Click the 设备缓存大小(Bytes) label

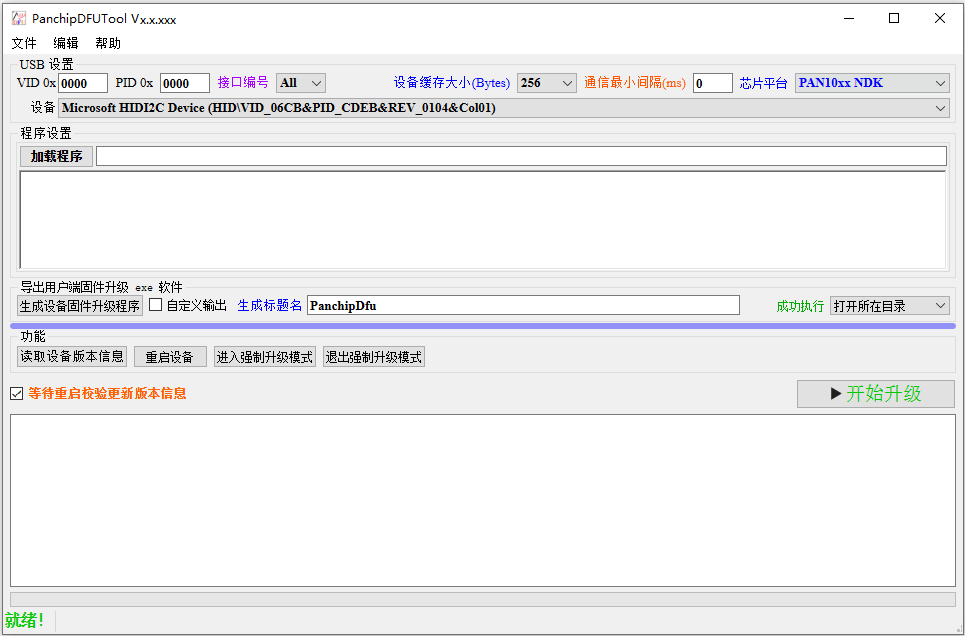coord(452,83)
